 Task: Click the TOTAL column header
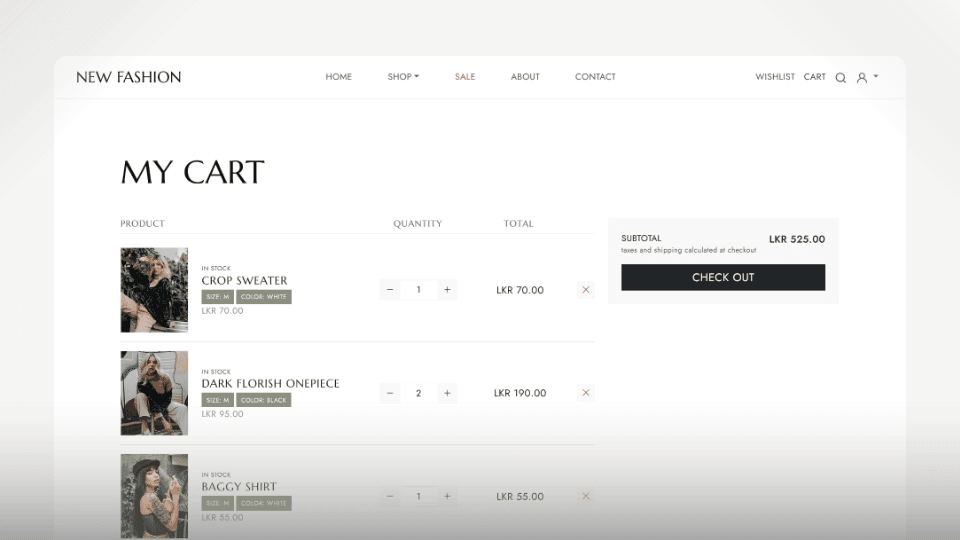[x=518, y=224]
